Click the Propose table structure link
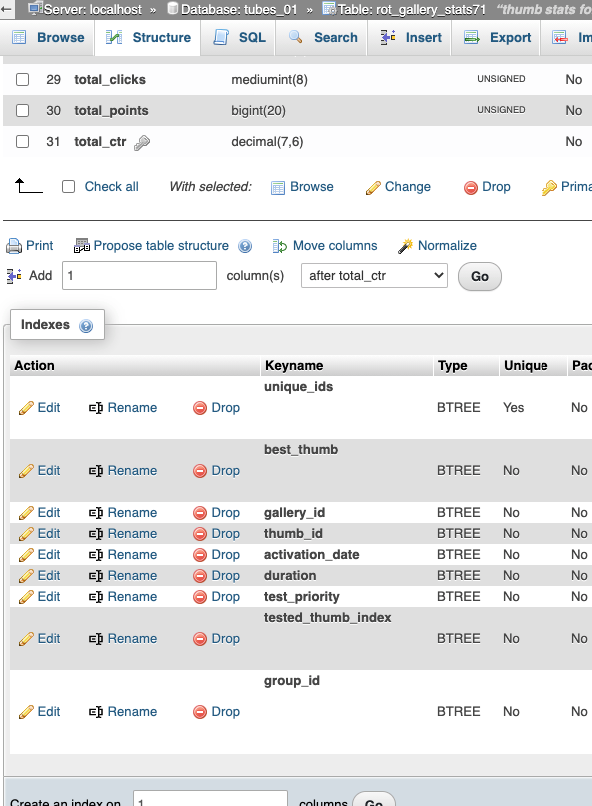The width and height of the screenshot is (592, 806). (x=161, y=246)
